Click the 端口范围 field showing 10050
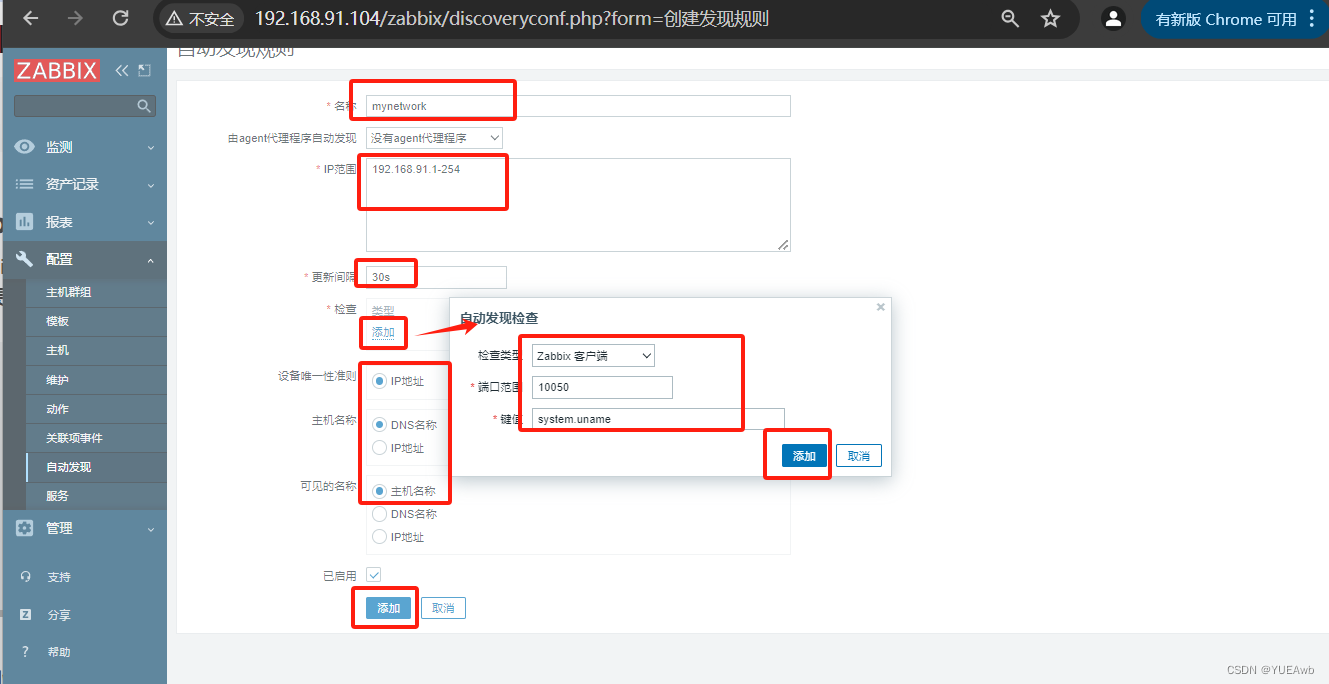The height and width of the screenshot is (684, 1329). click(x=602, y=387)
